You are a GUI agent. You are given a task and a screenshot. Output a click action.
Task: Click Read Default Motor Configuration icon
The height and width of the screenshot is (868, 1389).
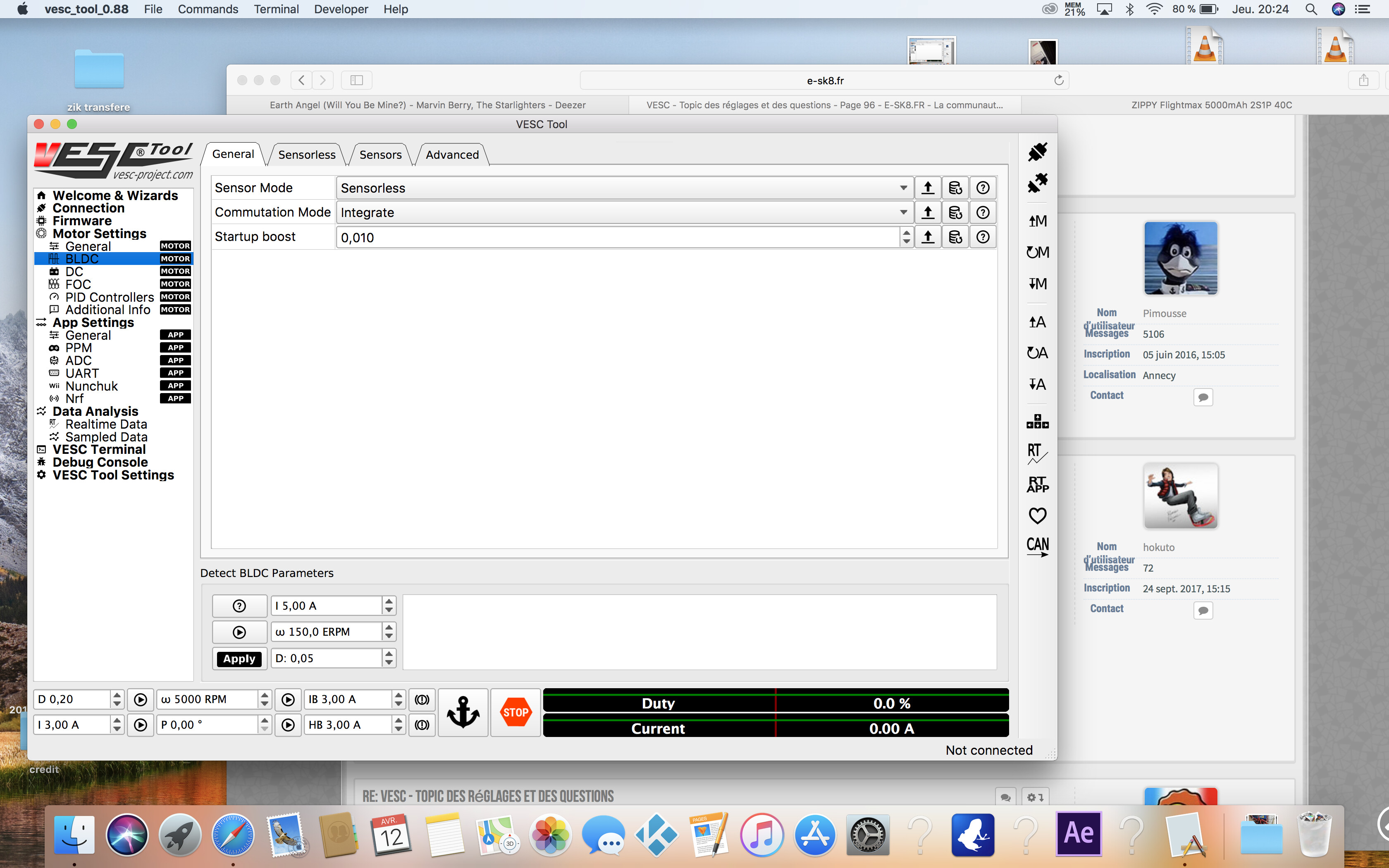1037,252
